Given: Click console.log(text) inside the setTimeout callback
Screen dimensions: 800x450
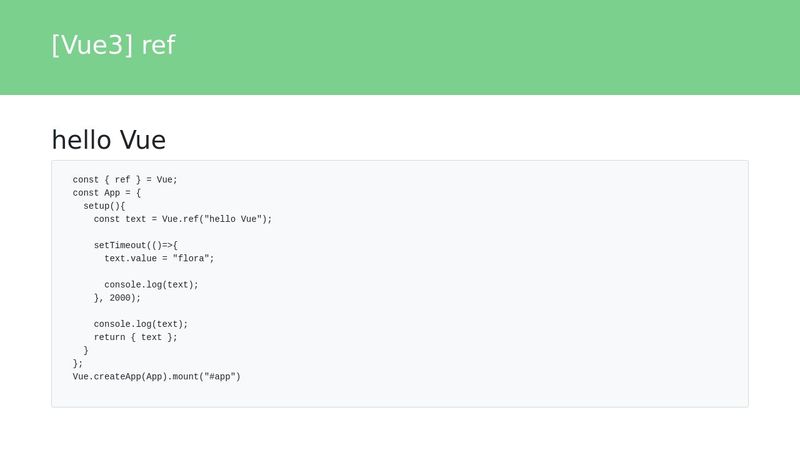Looking at the screenshot, I should tap(151, 285).
